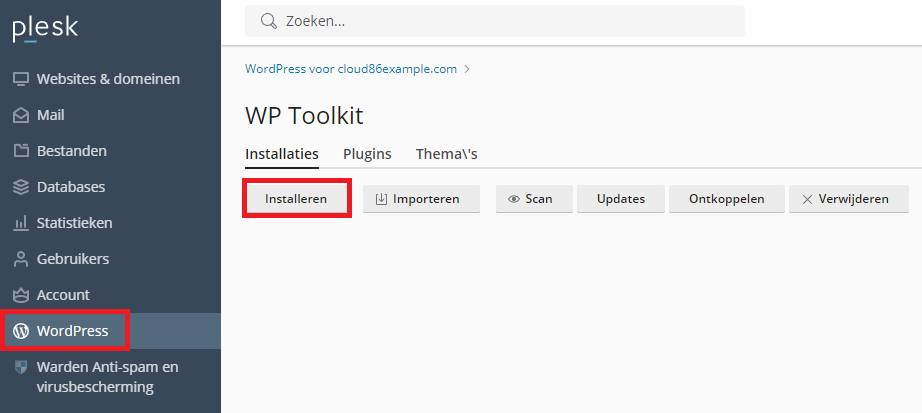Go to Bestanden label in sidebar
The height and width of the screenshot is (413, 922).
(72, 151)
